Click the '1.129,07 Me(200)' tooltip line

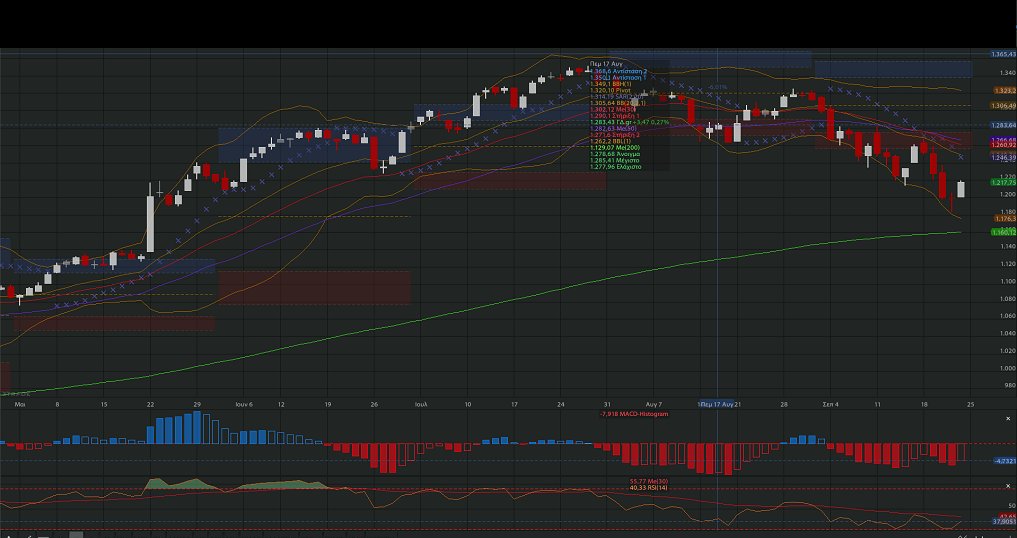coord(615,147)
